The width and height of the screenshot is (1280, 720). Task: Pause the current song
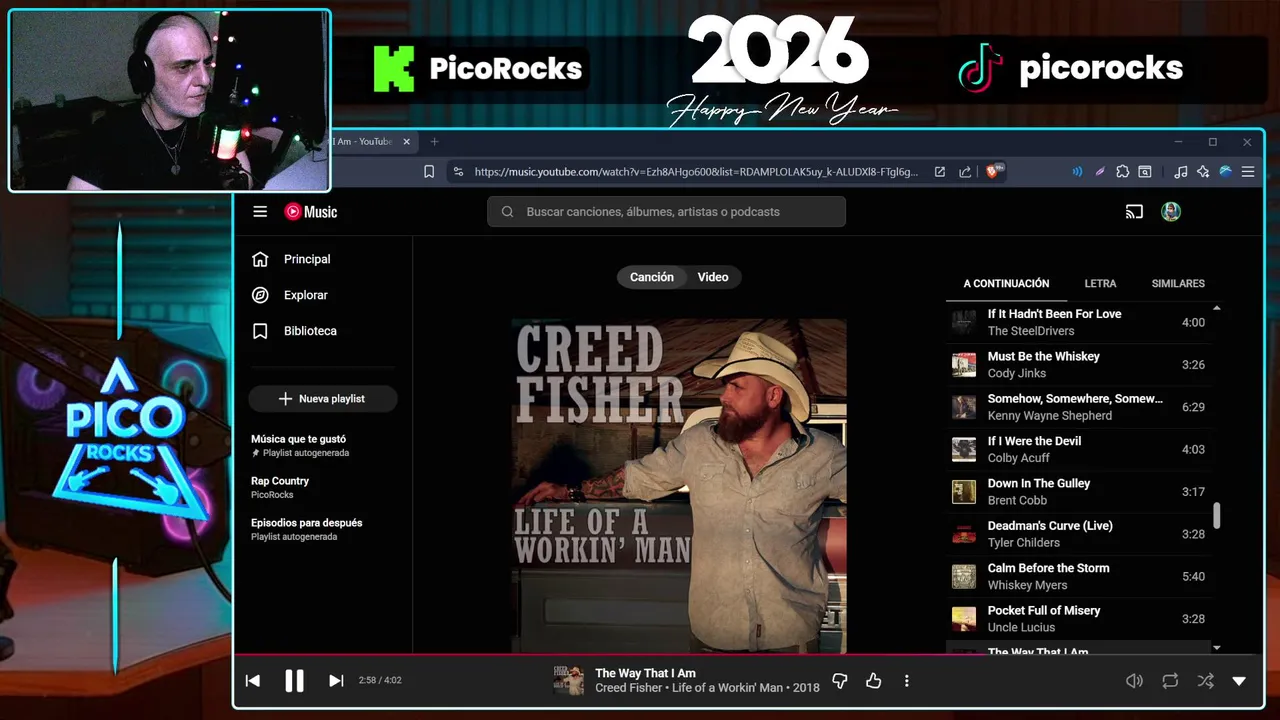tap(294, 681)
